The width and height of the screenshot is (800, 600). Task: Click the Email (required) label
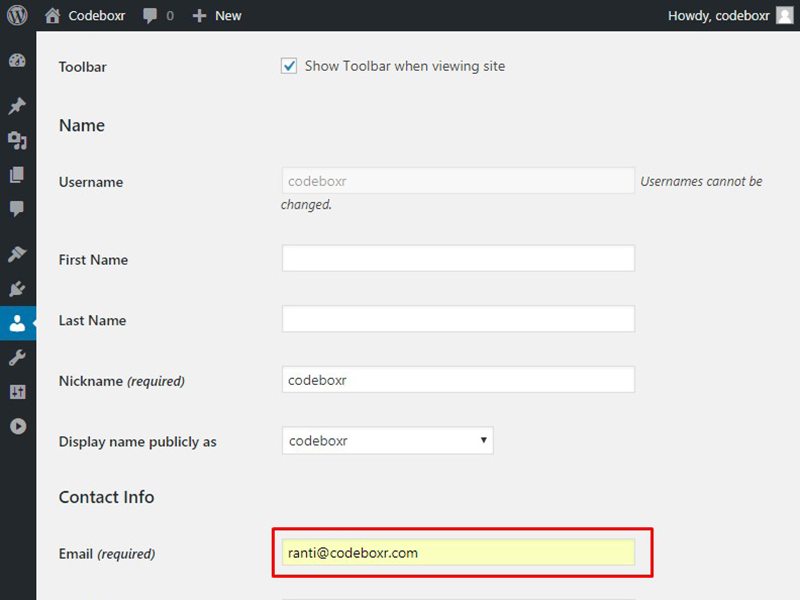(107, 554)
